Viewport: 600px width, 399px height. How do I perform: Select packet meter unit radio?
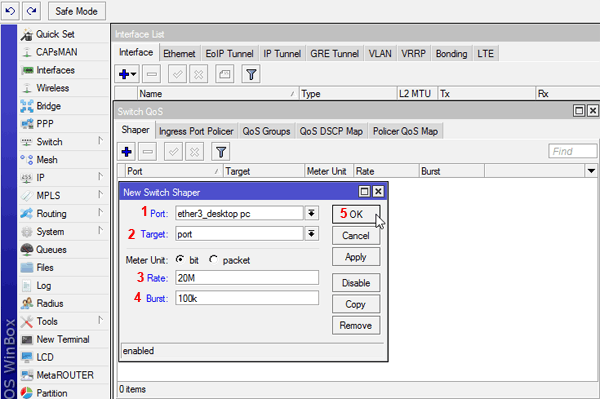coord(213,259)
